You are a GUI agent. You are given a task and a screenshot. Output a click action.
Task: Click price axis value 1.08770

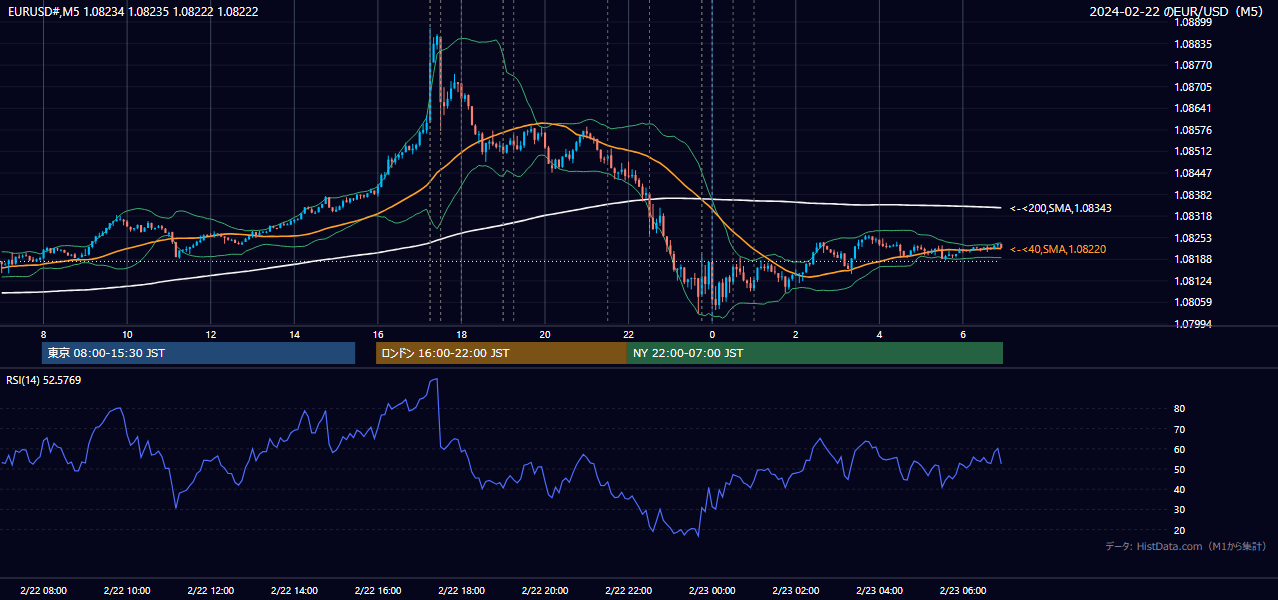tap(1193, 65)
